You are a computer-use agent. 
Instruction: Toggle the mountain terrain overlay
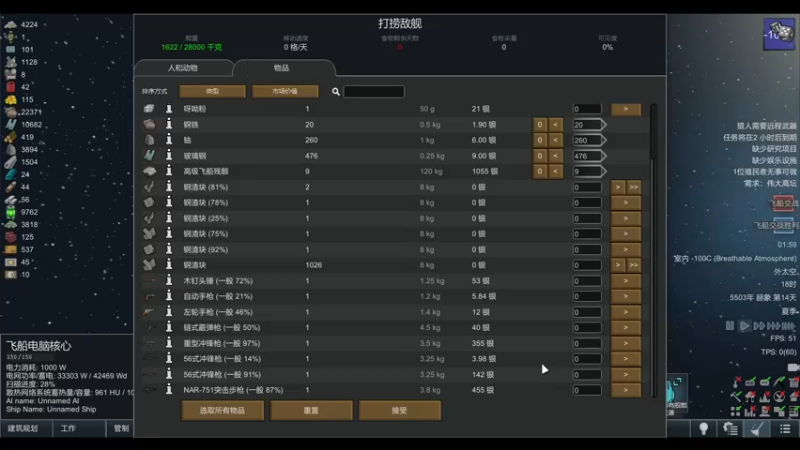765,396
